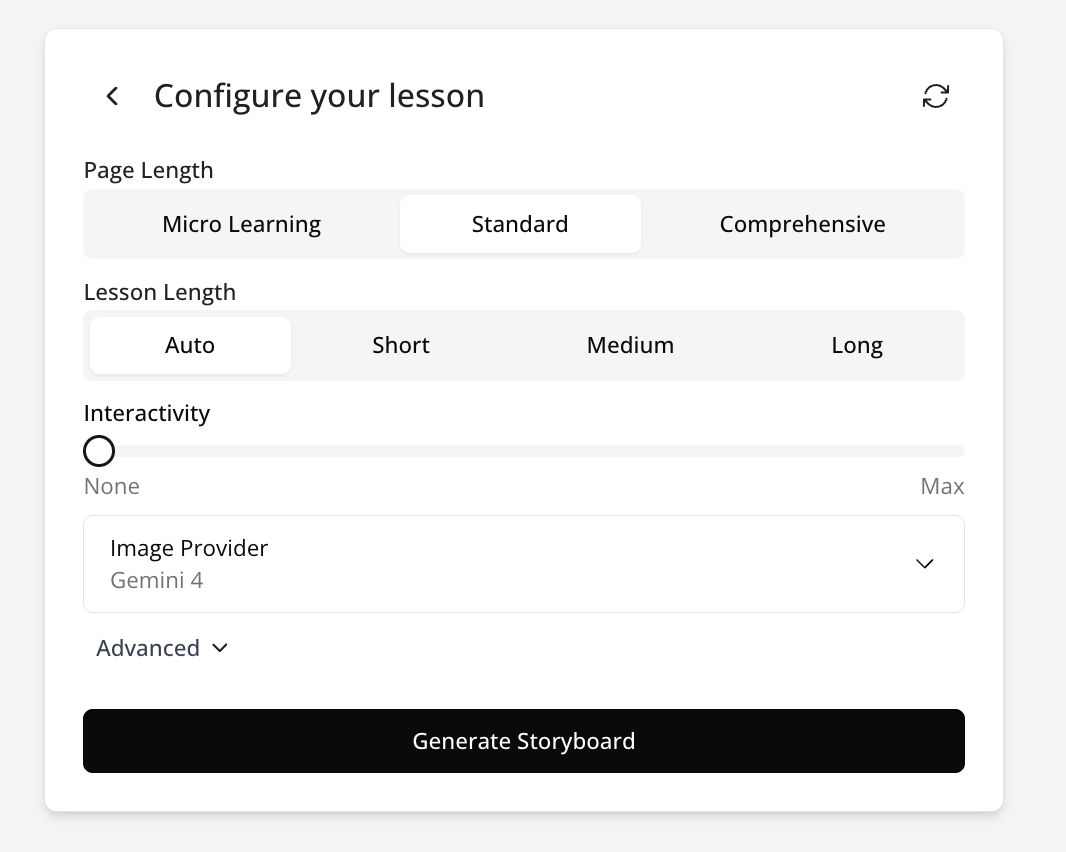The width and height of the screenshot is (1066, 852).
Task: Switch page length to Comprehensive
Action: point(802,224)
